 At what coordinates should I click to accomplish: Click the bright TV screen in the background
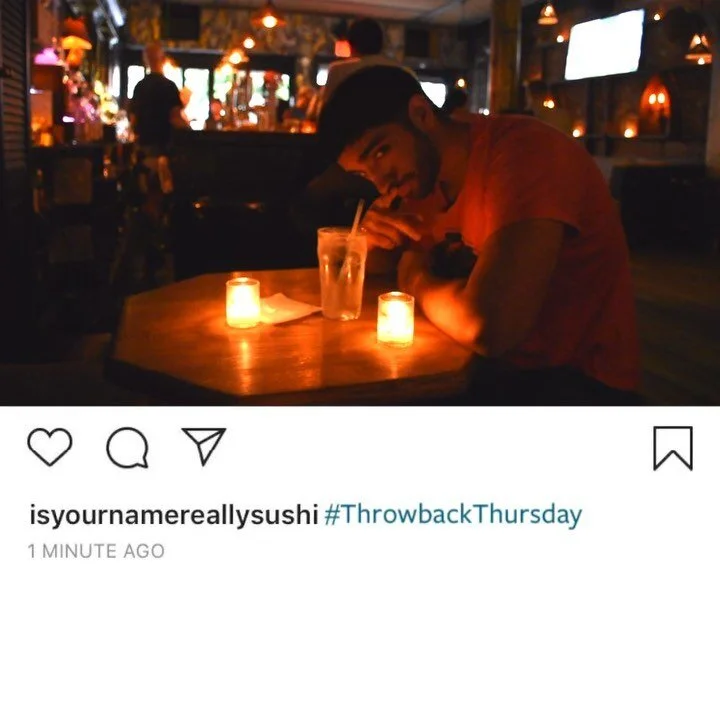(x=603, y=45)
